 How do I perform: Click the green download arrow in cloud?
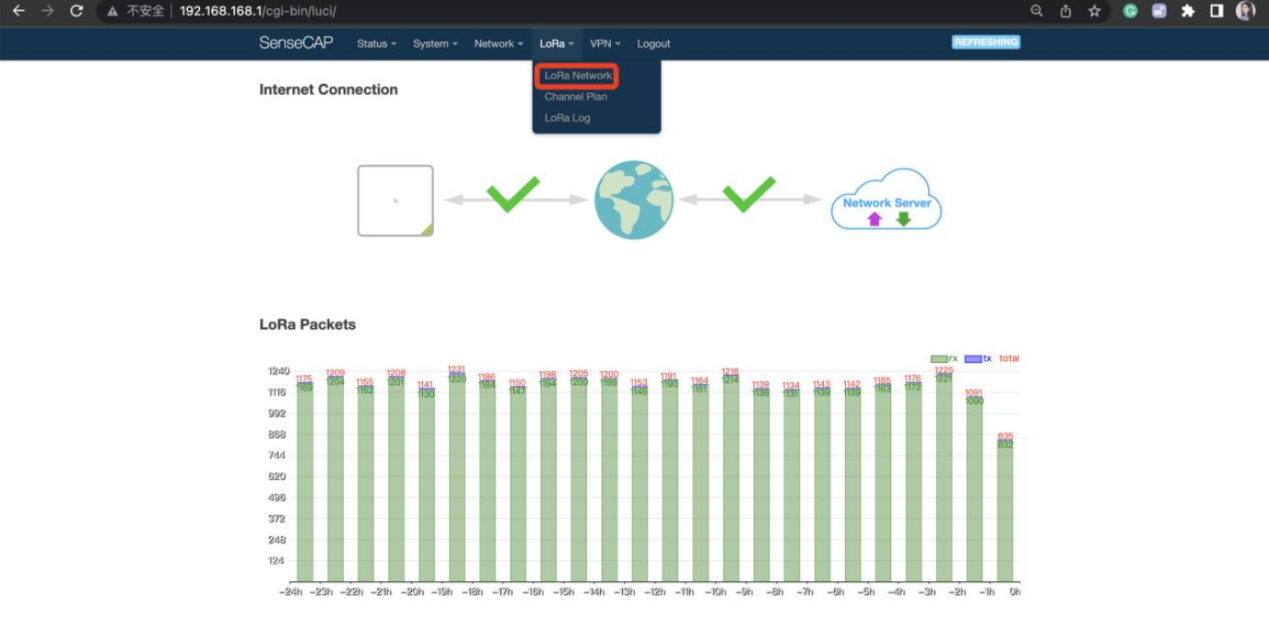(x=903, y=218)
